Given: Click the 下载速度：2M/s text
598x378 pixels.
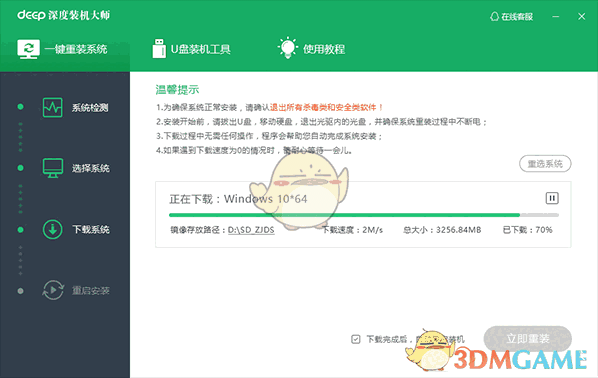Looking at the screenshot, I should point(352,230).
